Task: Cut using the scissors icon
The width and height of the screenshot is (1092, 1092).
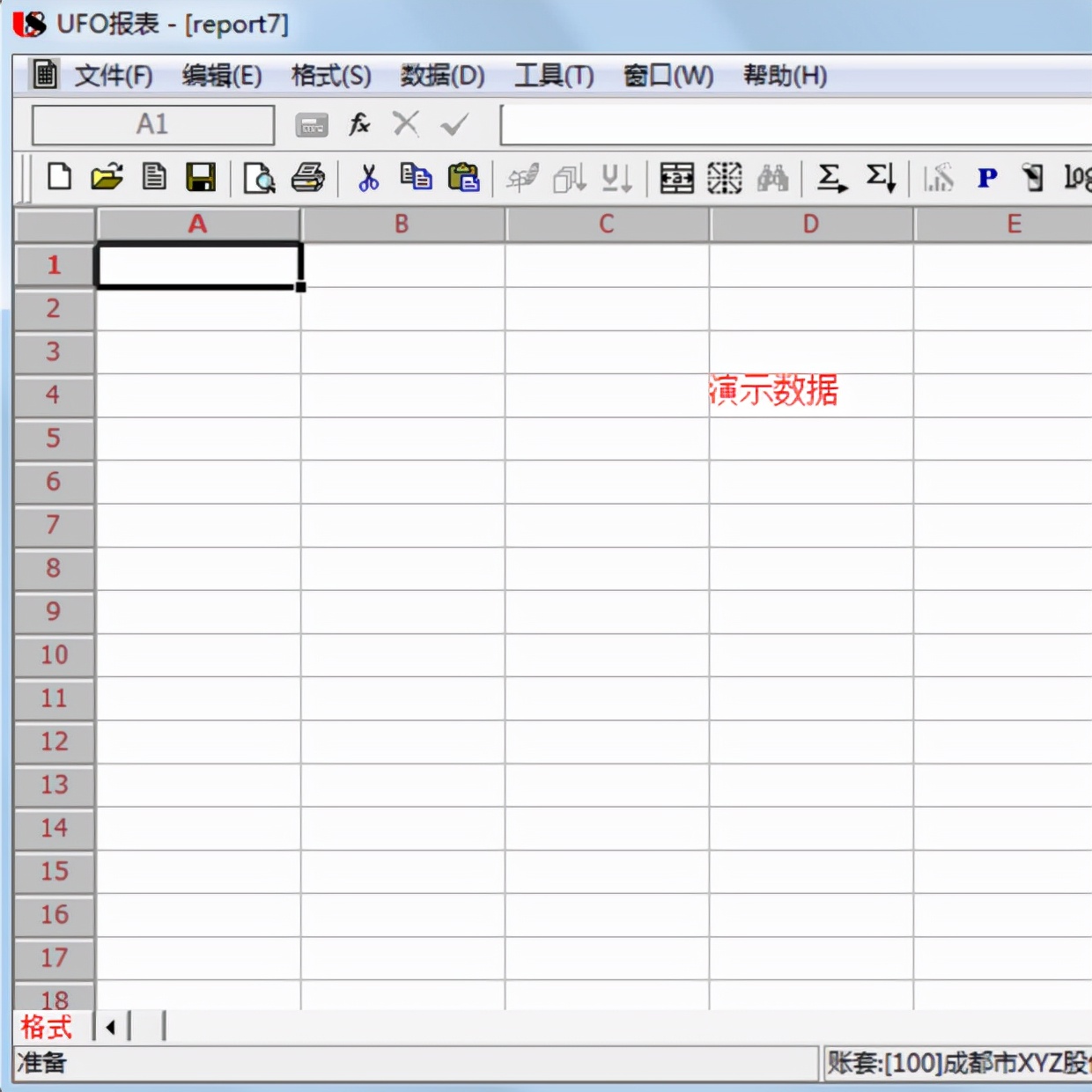Action: 368,177
